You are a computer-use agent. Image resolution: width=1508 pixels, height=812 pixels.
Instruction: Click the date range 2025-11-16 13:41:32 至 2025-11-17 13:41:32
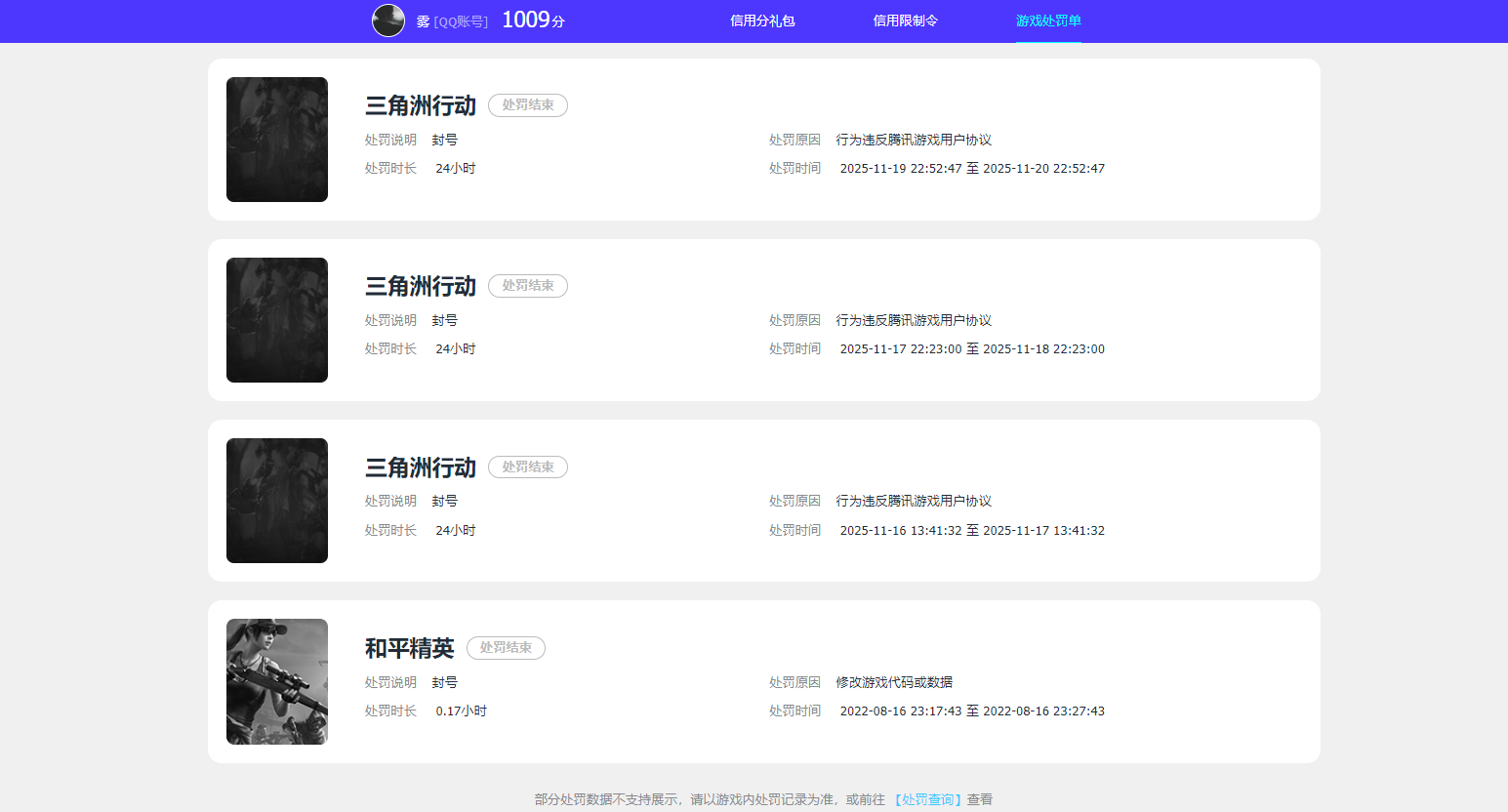(x=972, y=531)
